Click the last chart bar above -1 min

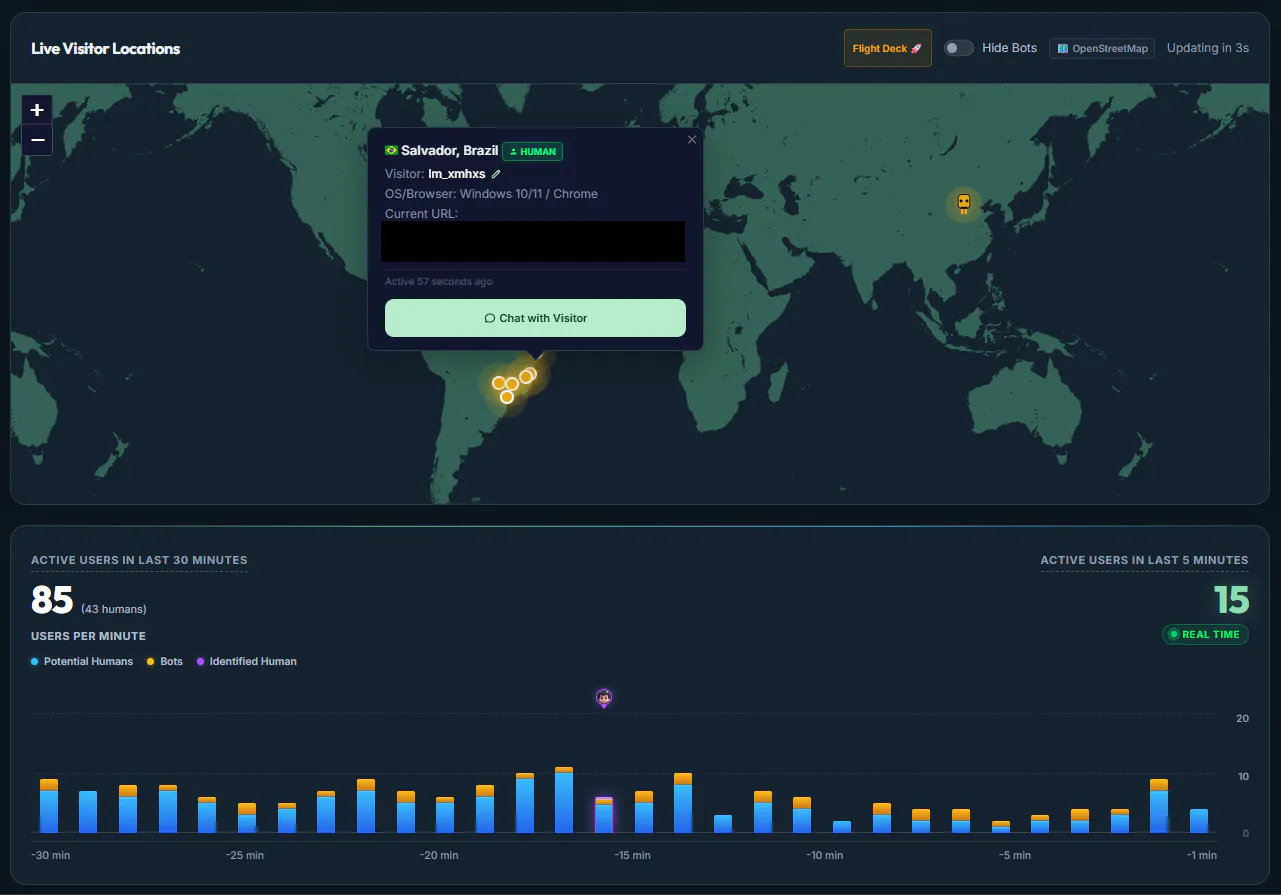click(1199, 821)
